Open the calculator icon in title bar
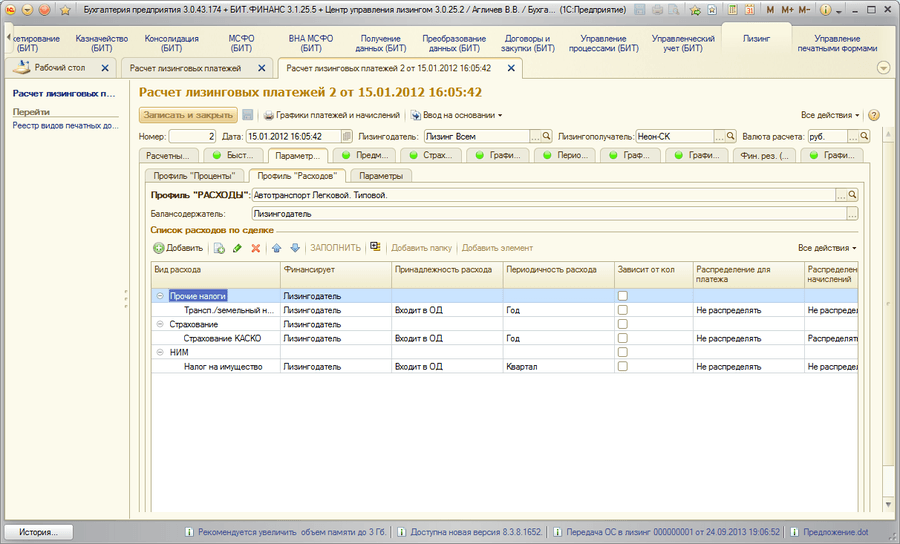This screenshot has height=544, width=900. point(733,10)
